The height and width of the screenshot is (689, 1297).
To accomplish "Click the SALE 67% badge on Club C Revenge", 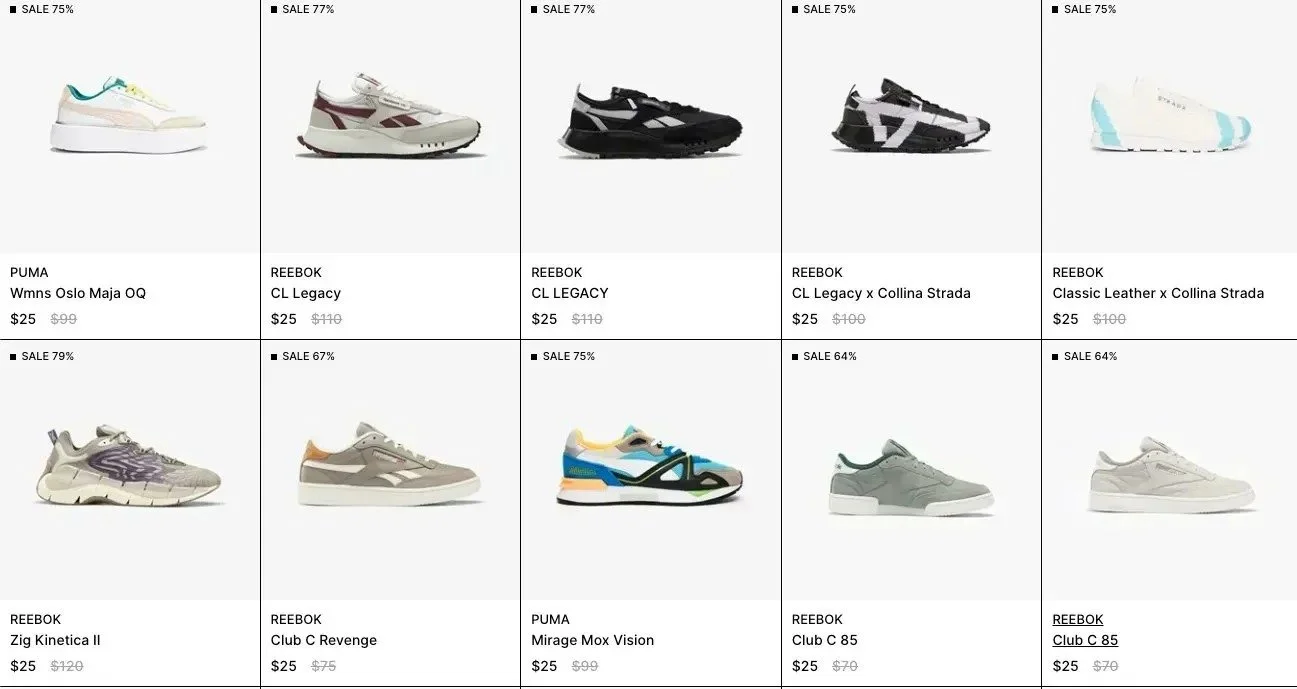I will [x=303, y=356].
